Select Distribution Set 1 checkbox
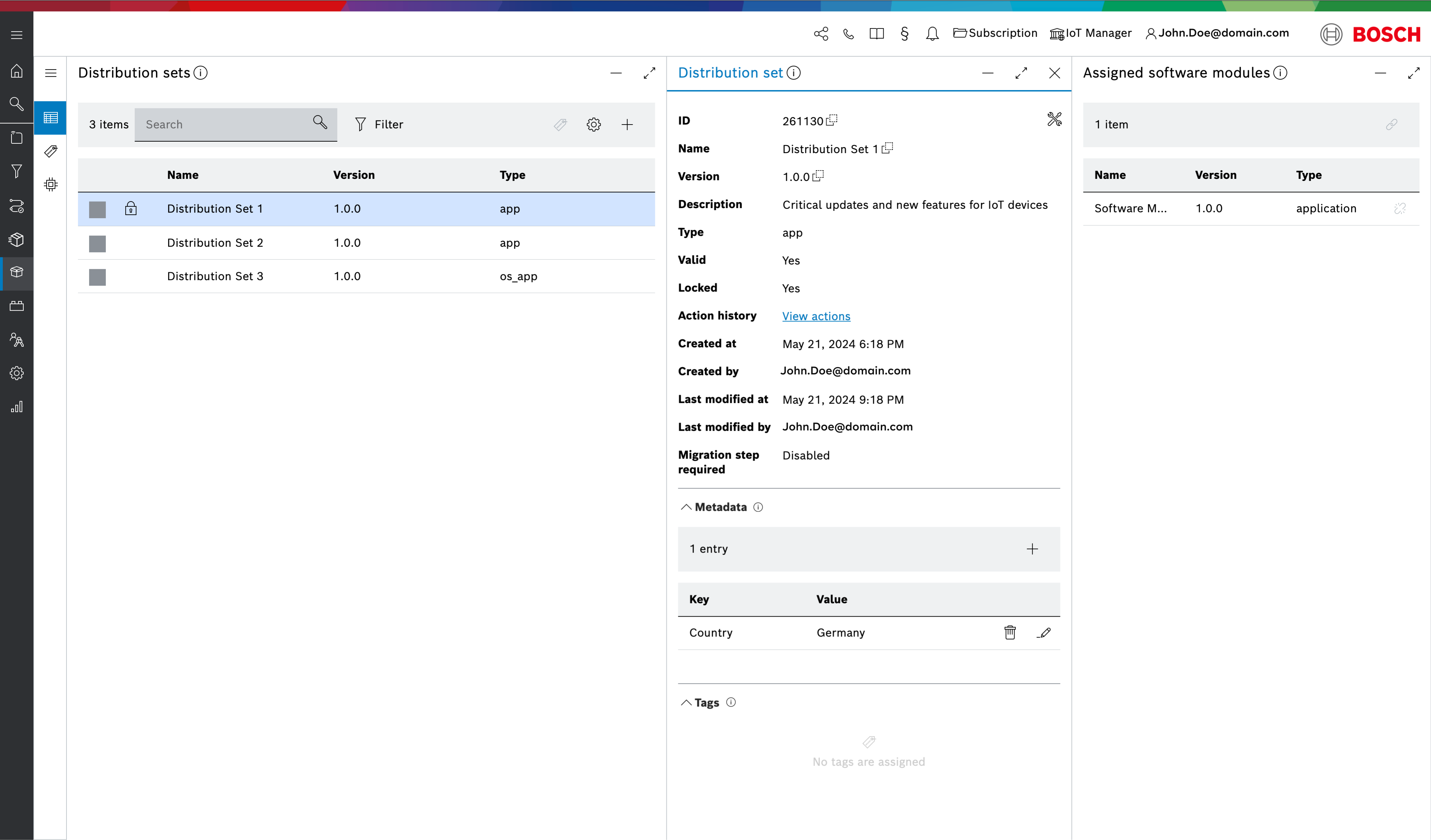This screenshot has height=840, width=1431. click(x=97, y=209)
